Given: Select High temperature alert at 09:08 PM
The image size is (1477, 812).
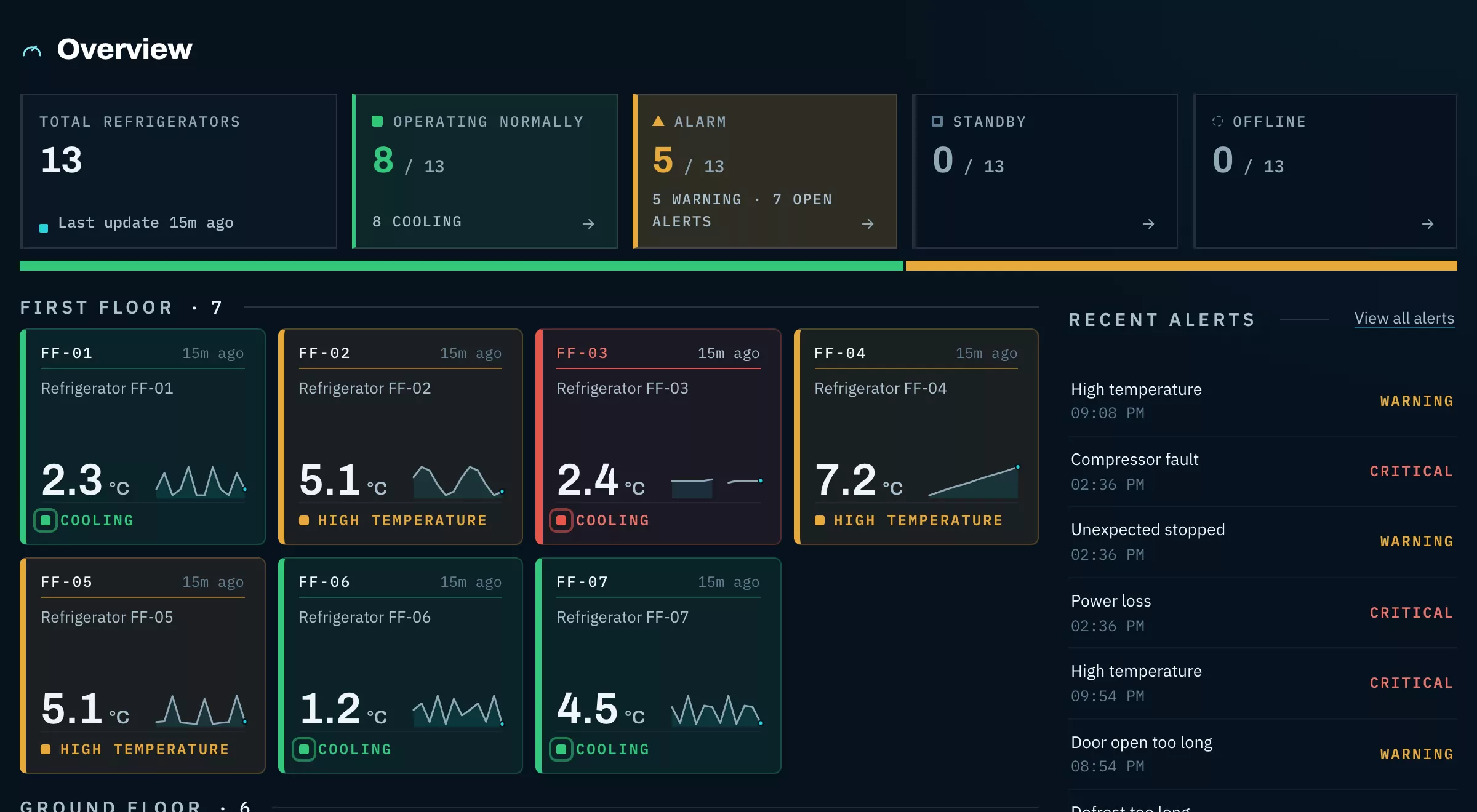Looking at the screenshot, I should point(1262,401).
